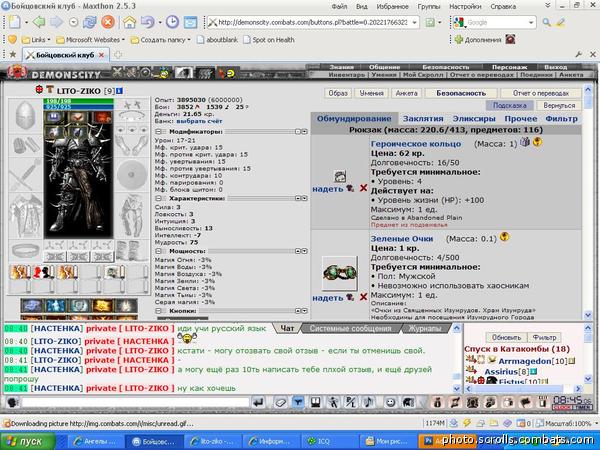This screenshot has width=600, height=450.
Task: Click the Образ button
Action: 338,93
